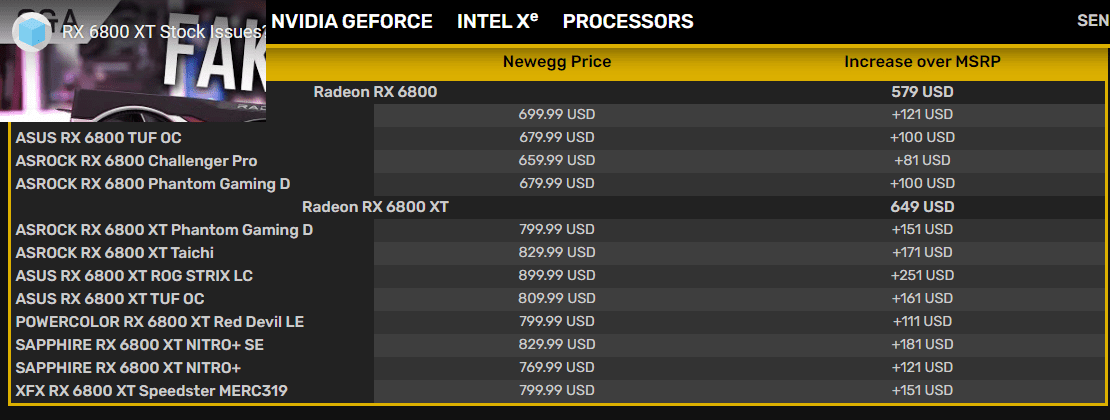The width and height of the screenshot is (1110, 420).
Task: Click 799.99 USD price for POWERCOLOR Red Devil LE
Action: coord(556,322)
